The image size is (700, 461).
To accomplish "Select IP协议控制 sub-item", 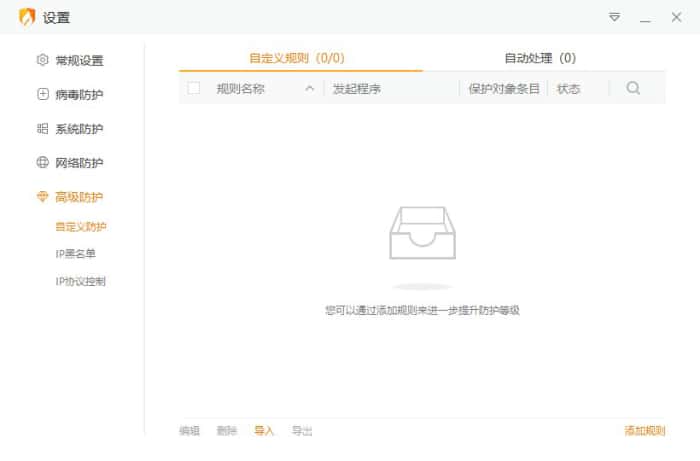I will coord(80,281).
